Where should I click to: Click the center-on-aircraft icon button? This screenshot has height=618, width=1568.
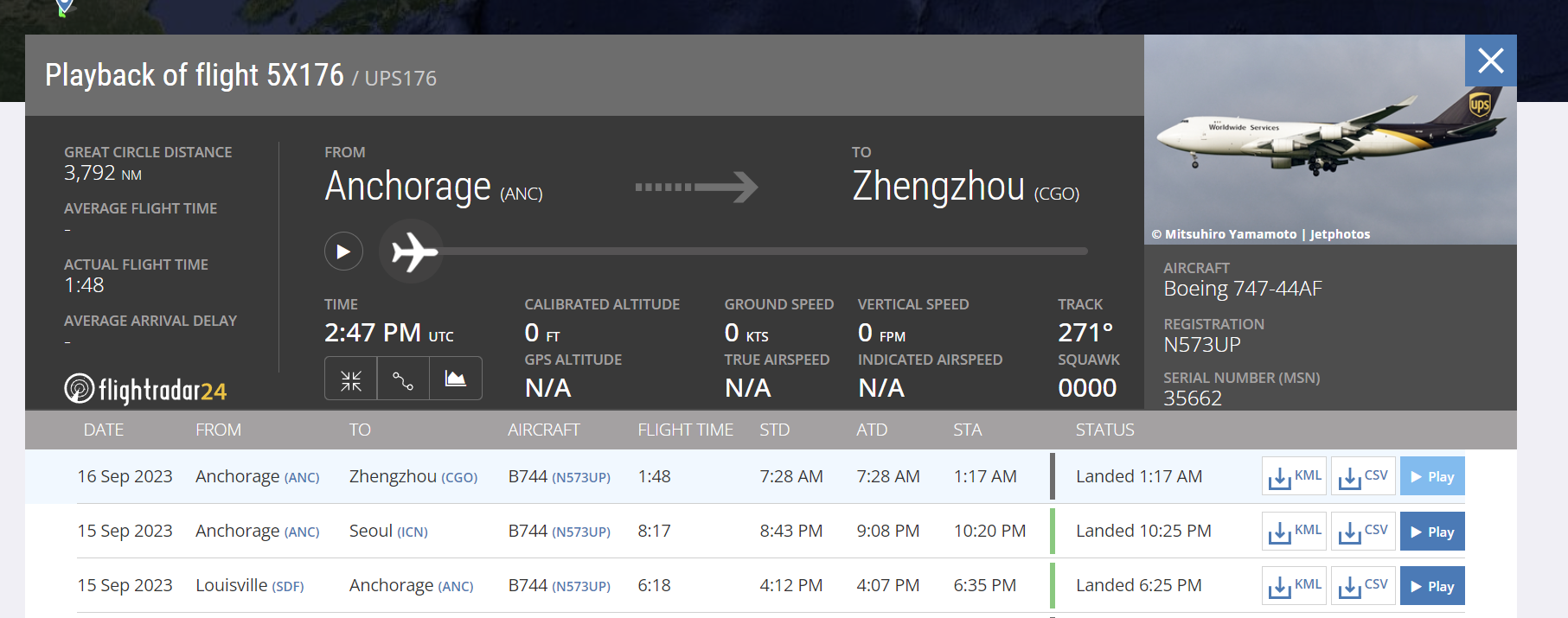[351, 379]
